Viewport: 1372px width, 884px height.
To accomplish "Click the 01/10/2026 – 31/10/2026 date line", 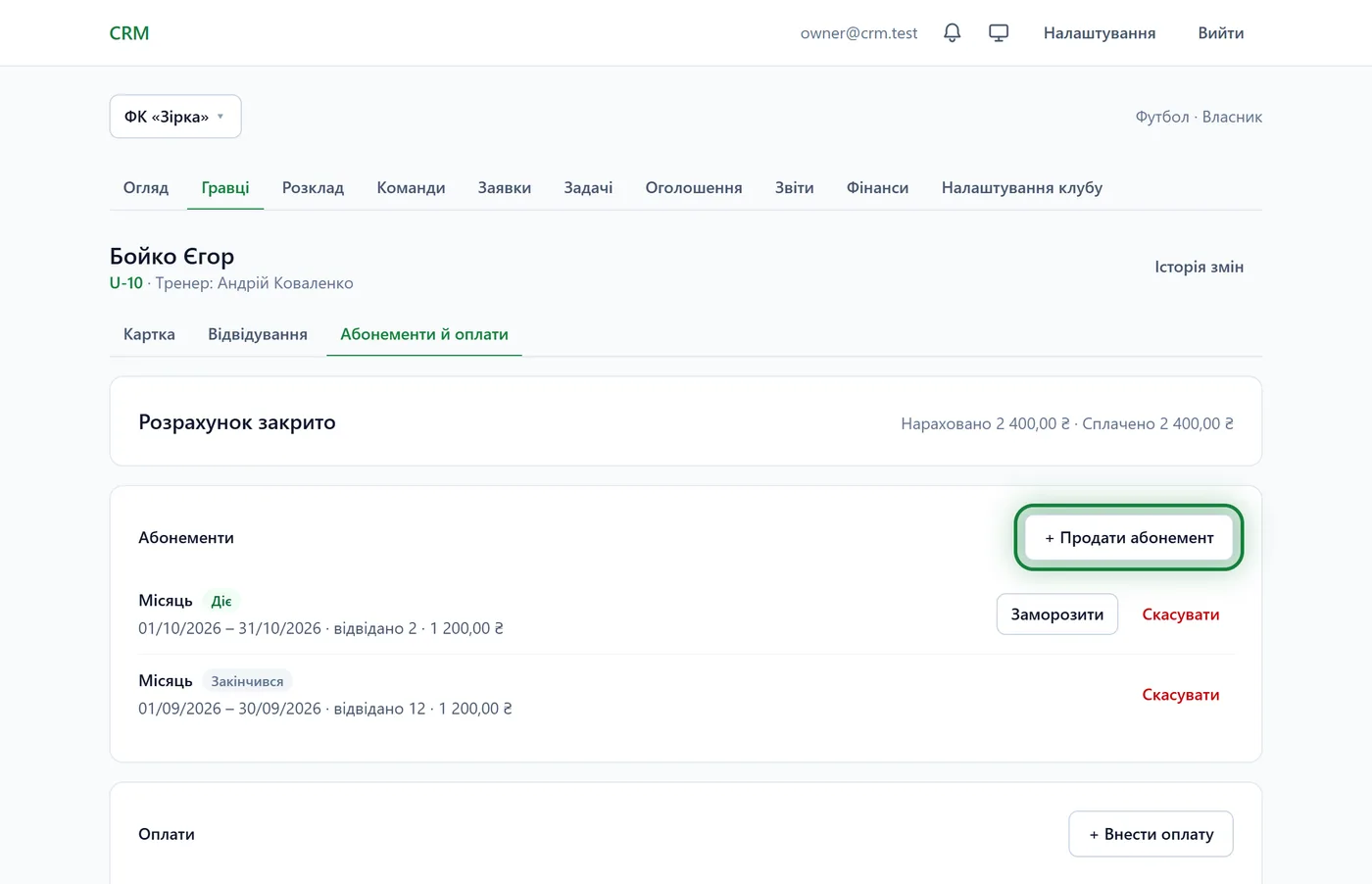I will (229, 628).
